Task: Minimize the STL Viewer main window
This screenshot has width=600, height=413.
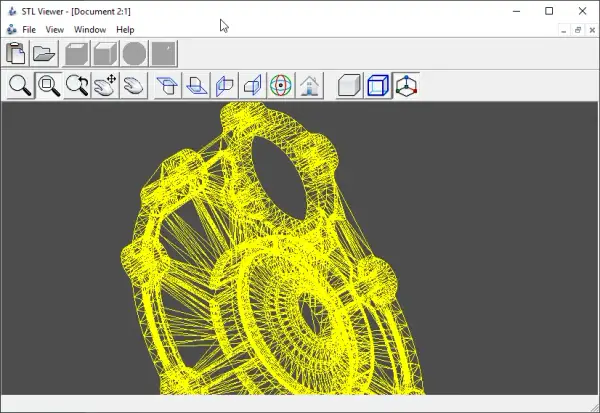Action: [x=516, y=11]
